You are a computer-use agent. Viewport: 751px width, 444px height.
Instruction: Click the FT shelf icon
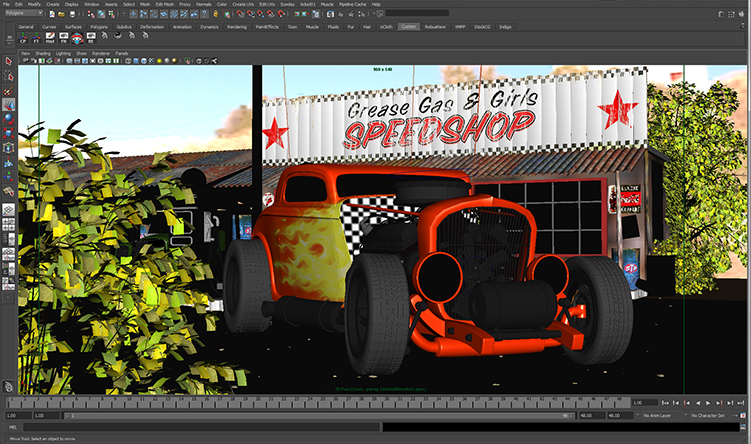click(x=36, y=38)
